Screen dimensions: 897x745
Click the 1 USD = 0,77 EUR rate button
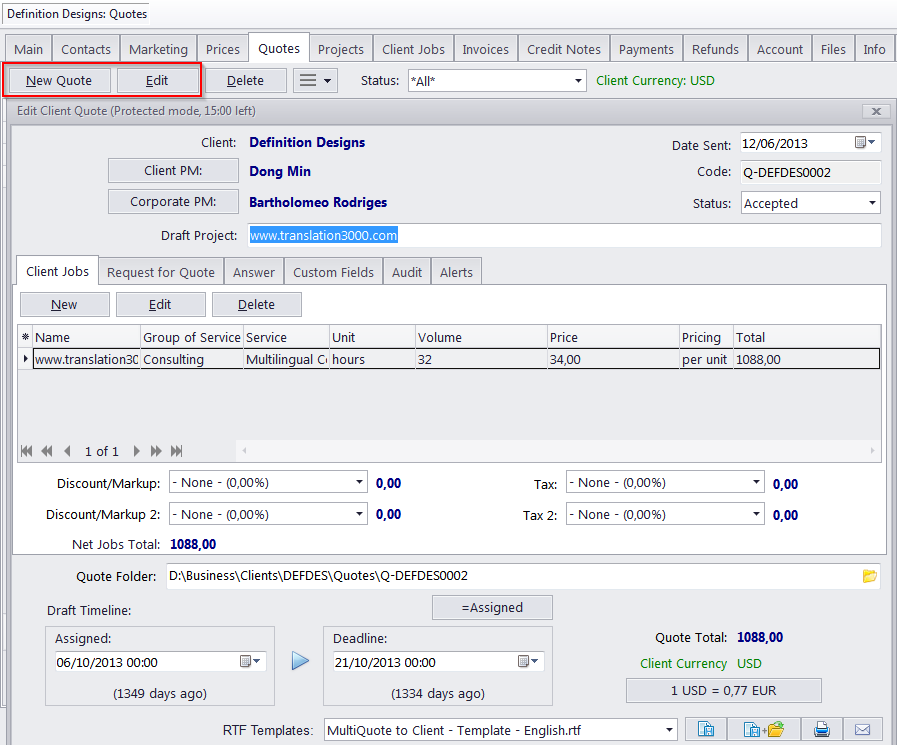coord(724,691)
